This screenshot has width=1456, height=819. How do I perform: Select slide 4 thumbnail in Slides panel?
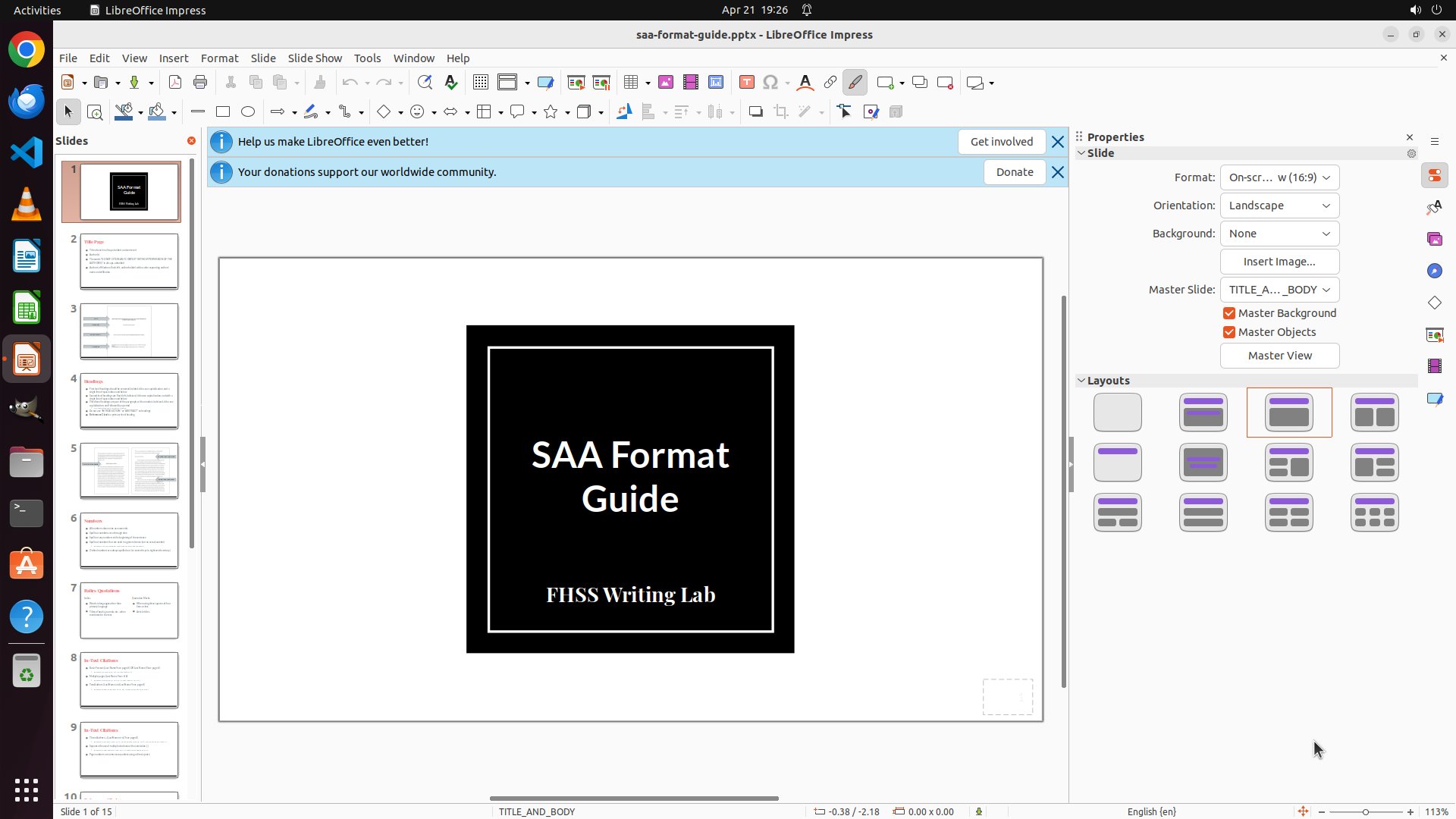(129, 401)
